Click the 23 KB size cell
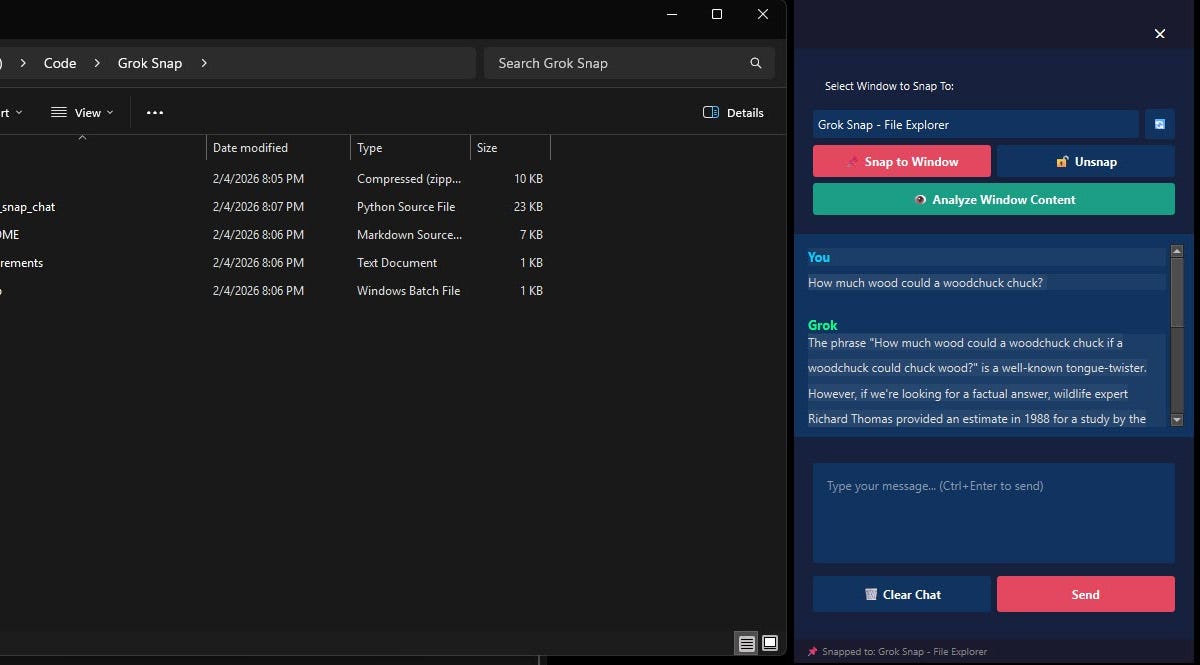Viewport: 1200px width, 665px height. (528, 207)
